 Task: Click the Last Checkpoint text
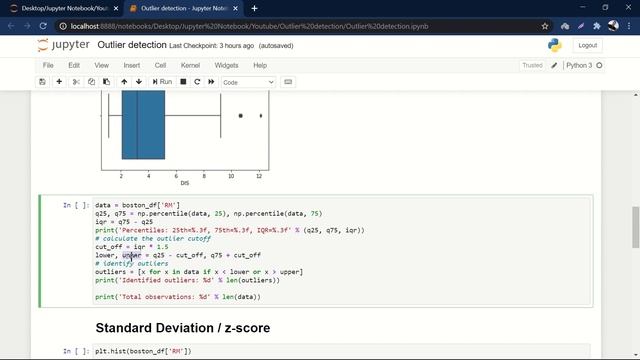pyautogui.click(x=211, y=46)
